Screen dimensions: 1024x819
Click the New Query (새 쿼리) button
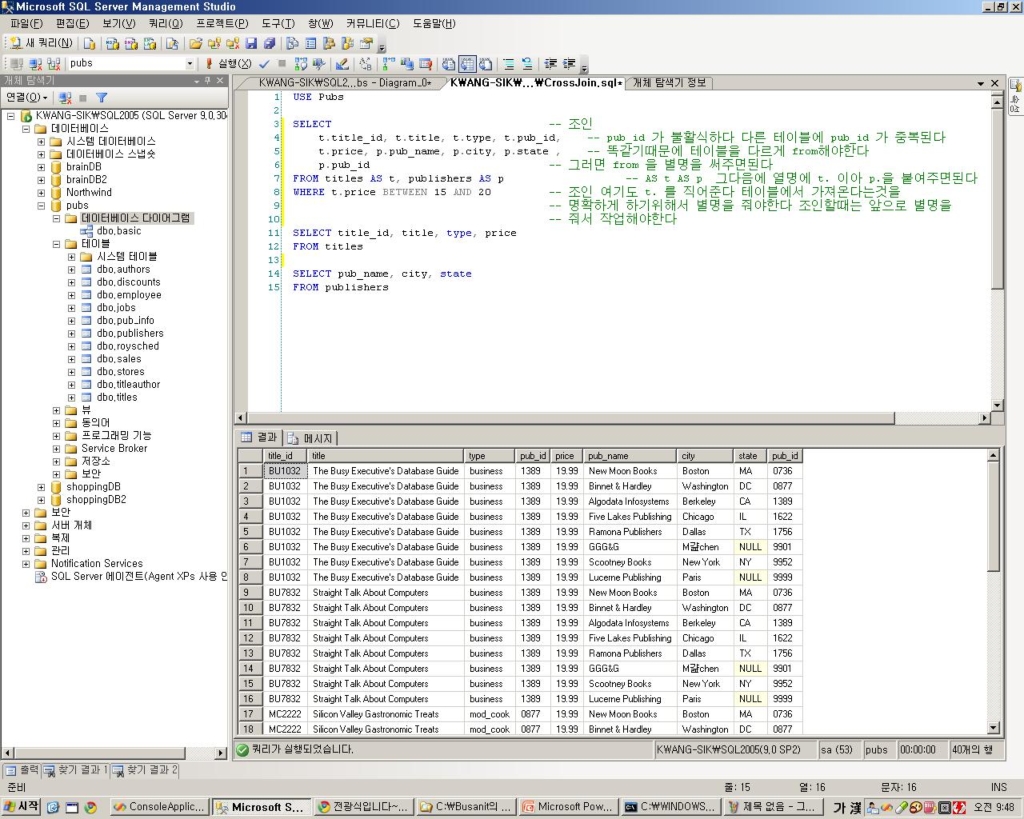[x=41, y=43]
